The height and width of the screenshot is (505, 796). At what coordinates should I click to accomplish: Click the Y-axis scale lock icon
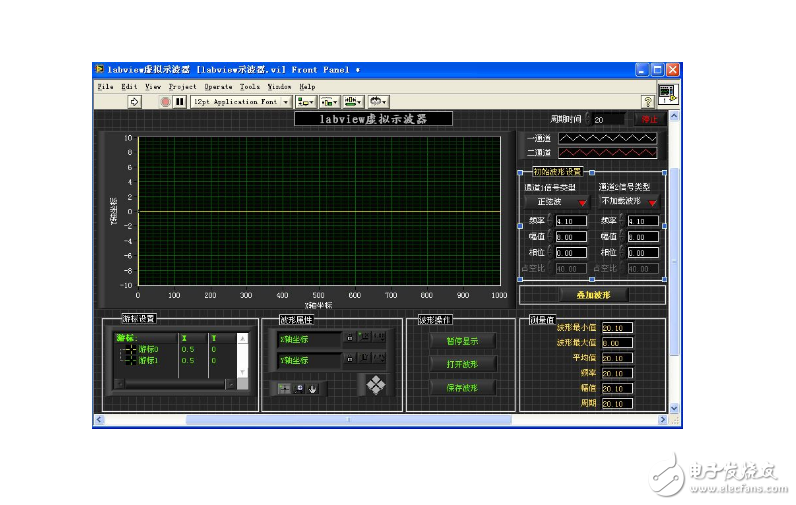click(x=350, y=359)
